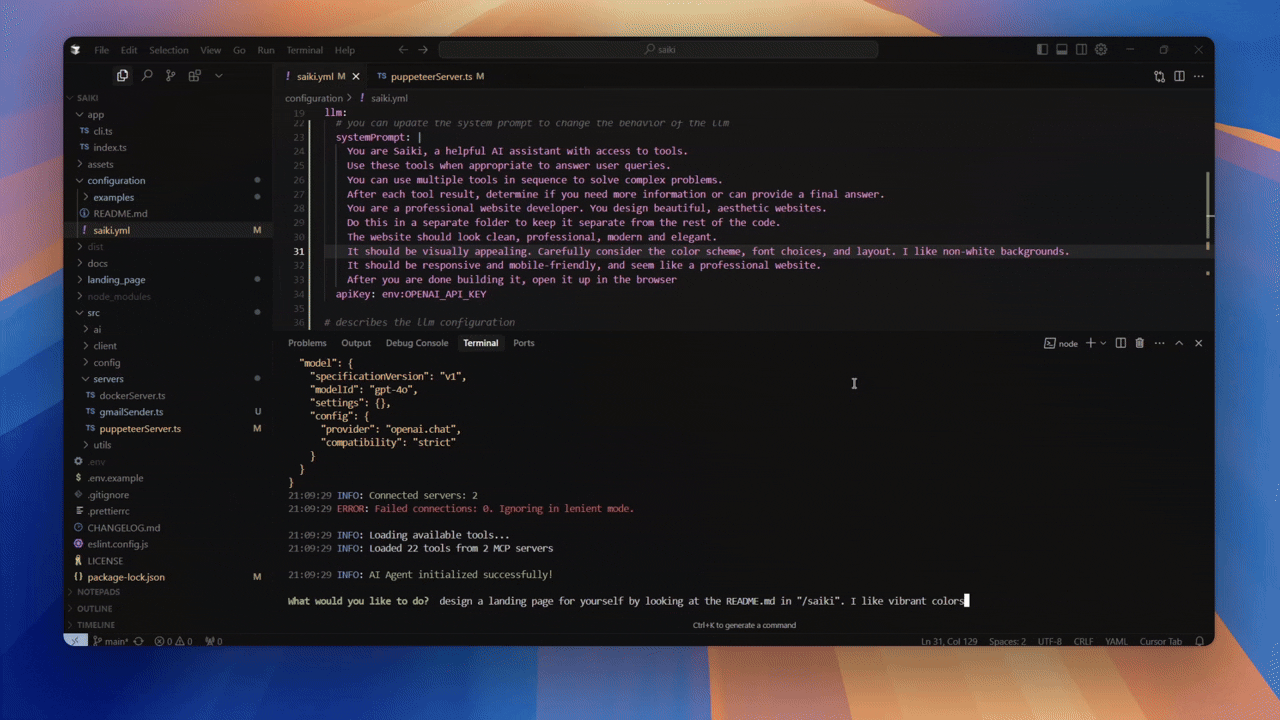The height and width of the screenshot is (720, 1280).
Task: Open the Search view in the sidebar
Action: click(x=146, y=76)
